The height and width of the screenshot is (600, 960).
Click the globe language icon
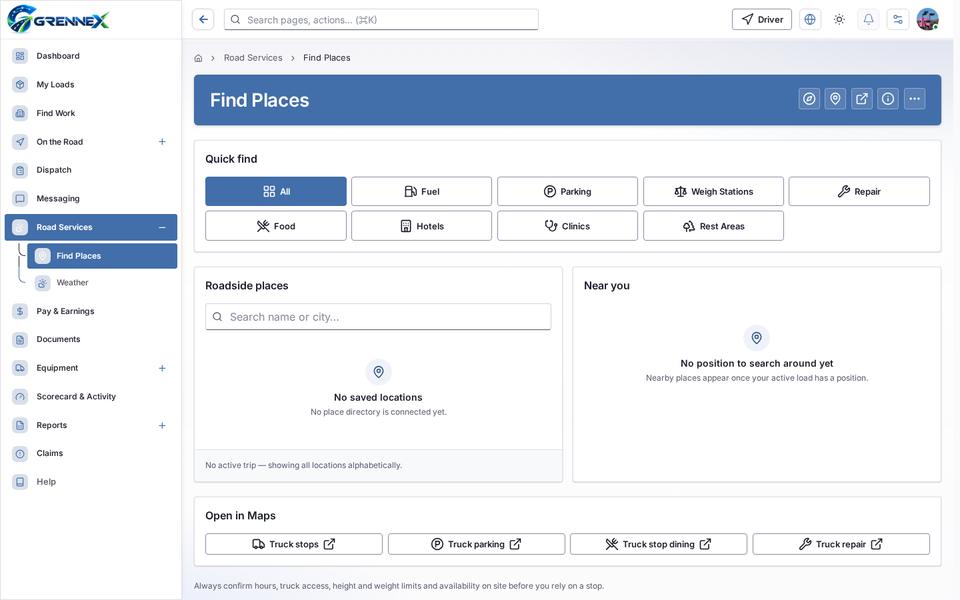click(809, 20)
